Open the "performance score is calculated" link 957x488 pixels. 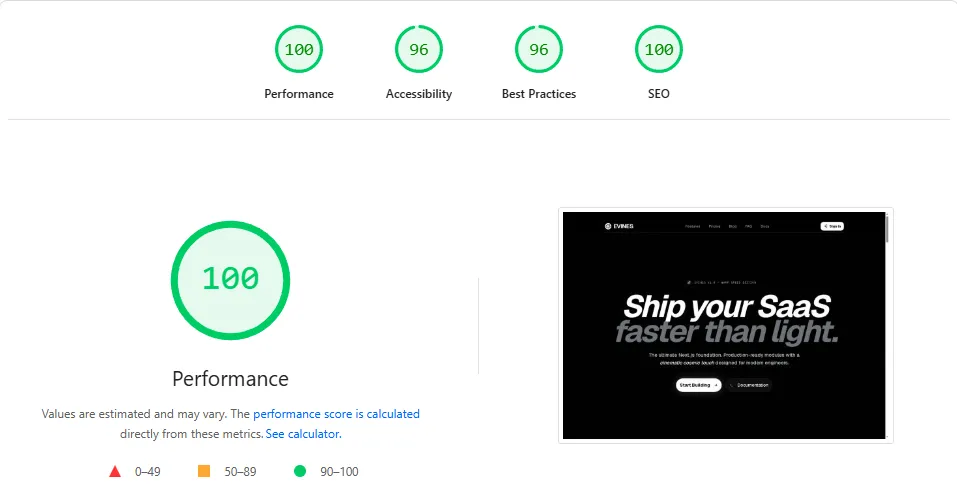point(336,413)
